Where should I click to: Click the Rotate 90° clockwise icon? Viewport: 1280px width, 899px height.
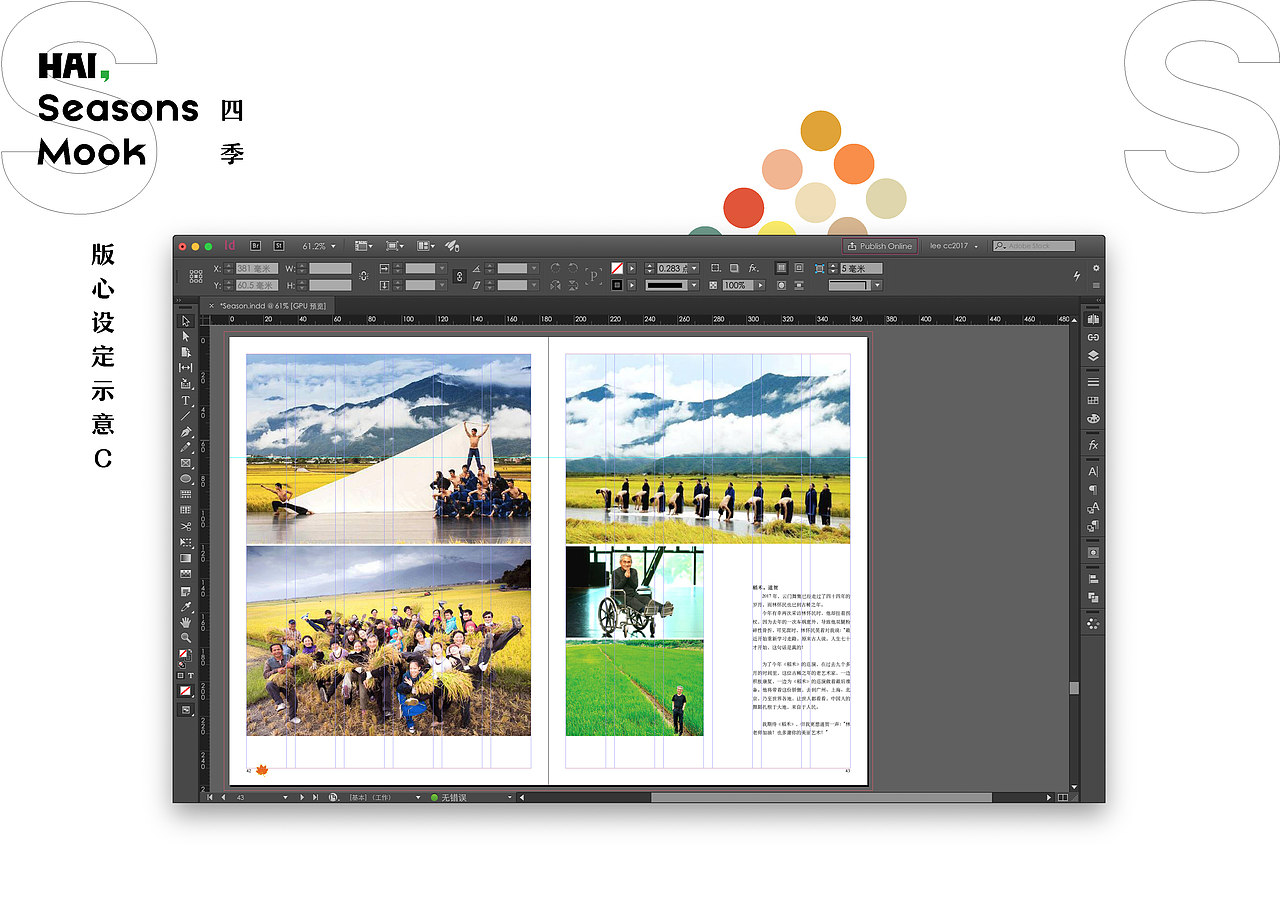(x=555, y=268)
